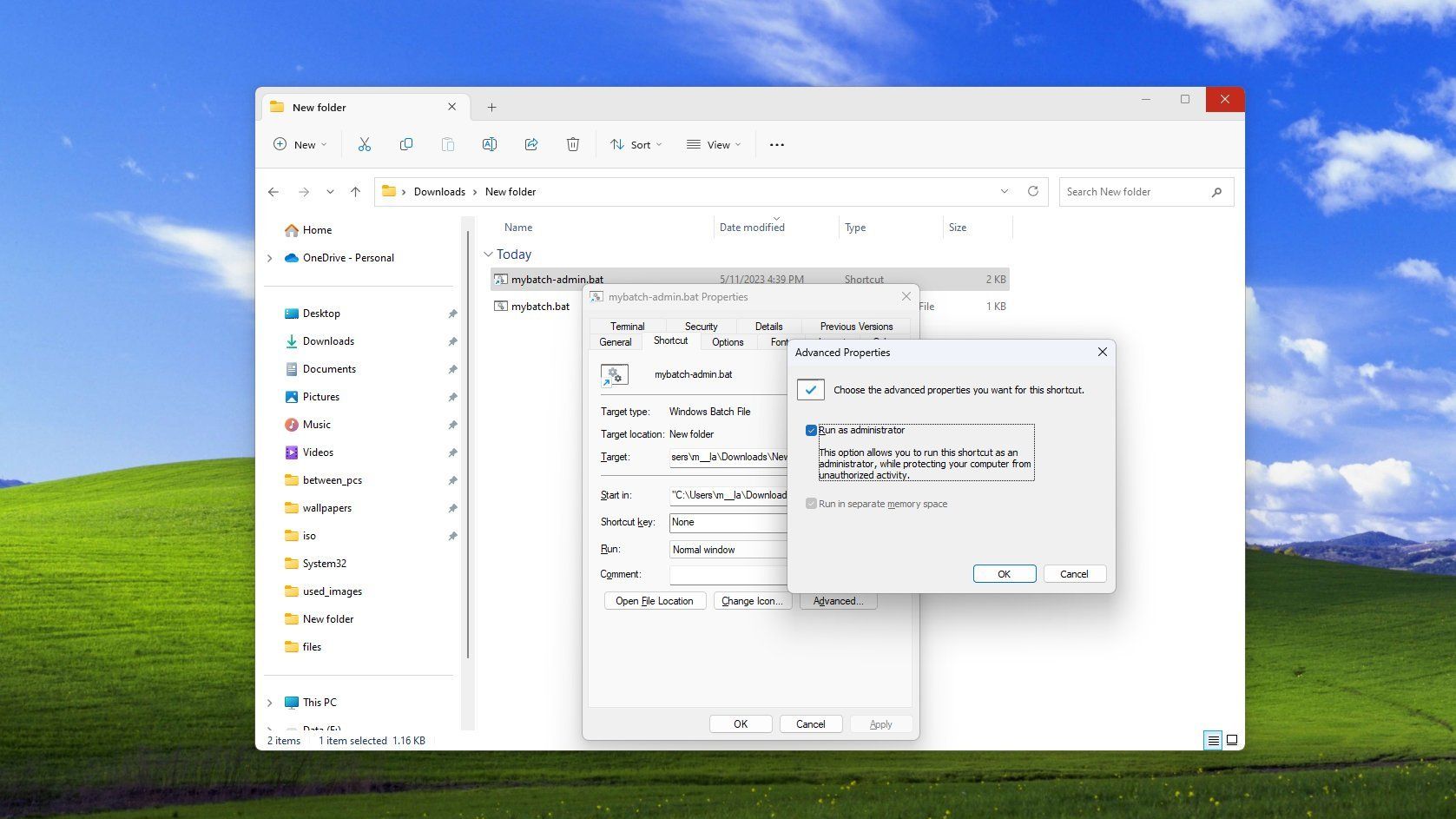1456x819 pixels.
Task: Click the Cut scissors icon in toolbar
Action: click(365, 145)
